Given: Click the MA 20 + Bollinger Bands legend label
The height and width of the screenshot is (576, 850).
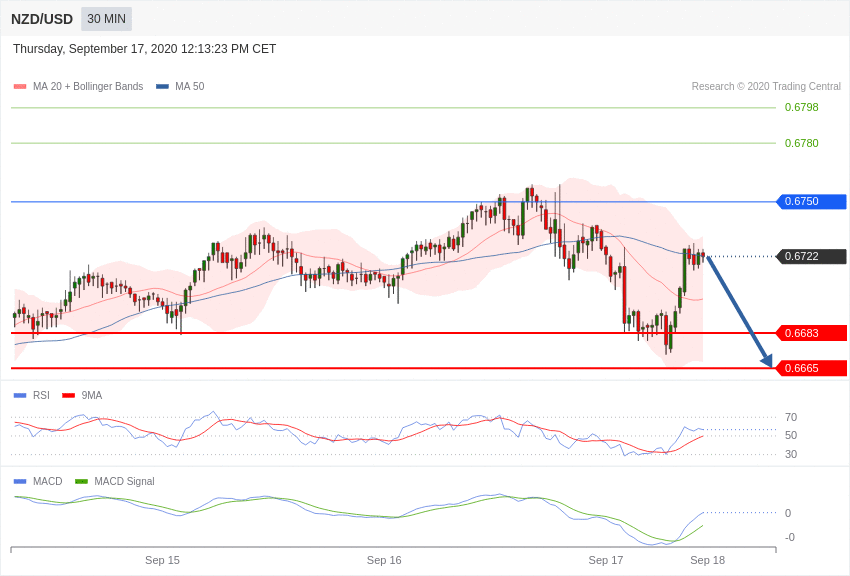Looking at the screenshot, I should pos(88,86).
